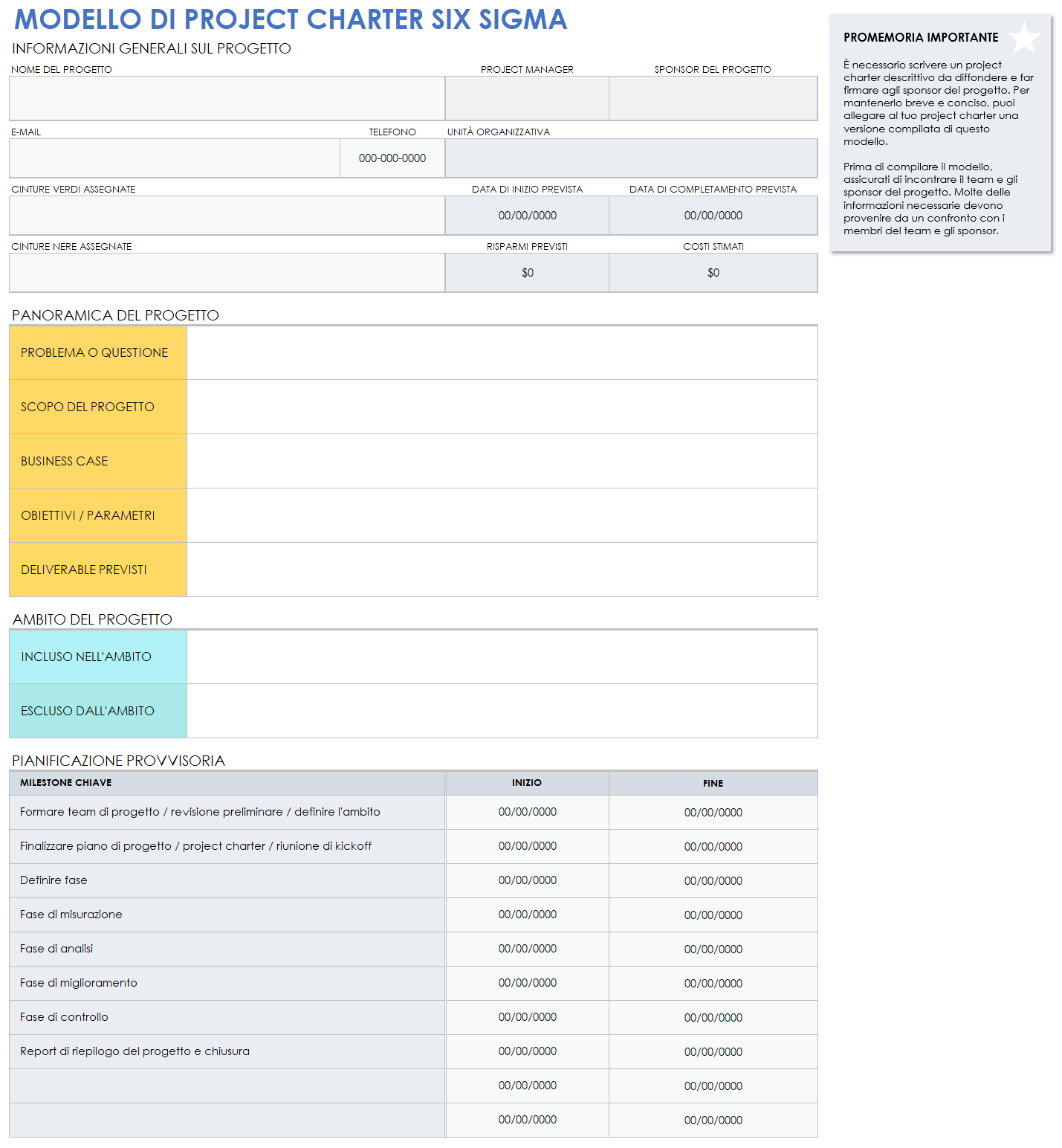Click the E-mail input cell
The image size is (1062, 1148).
pos(175,158)
